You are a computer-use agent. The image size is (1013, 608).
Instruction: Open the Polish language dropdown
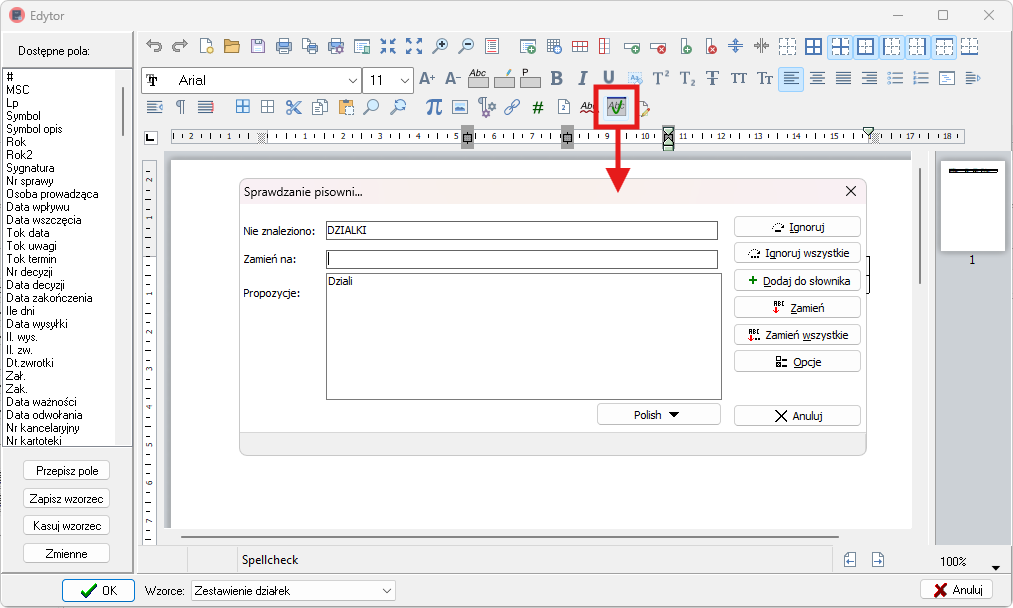(x=658, y=415)
